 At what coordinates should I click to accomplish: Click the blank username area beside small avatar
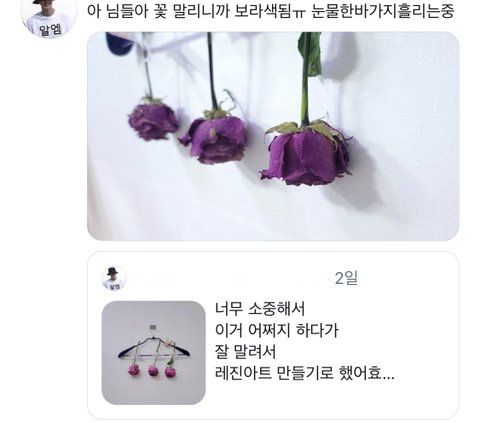pos(230,278)
